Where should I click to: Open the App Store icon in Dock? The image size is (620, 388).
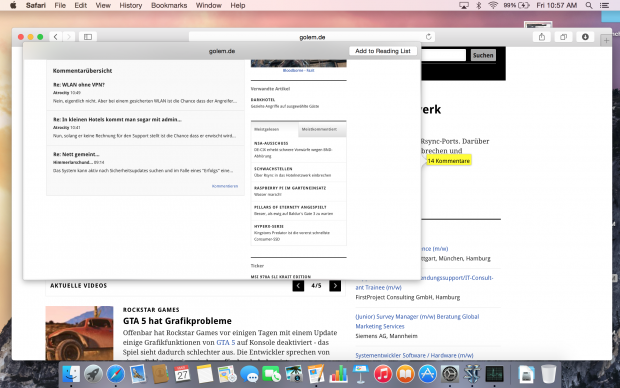click(427, 374)
